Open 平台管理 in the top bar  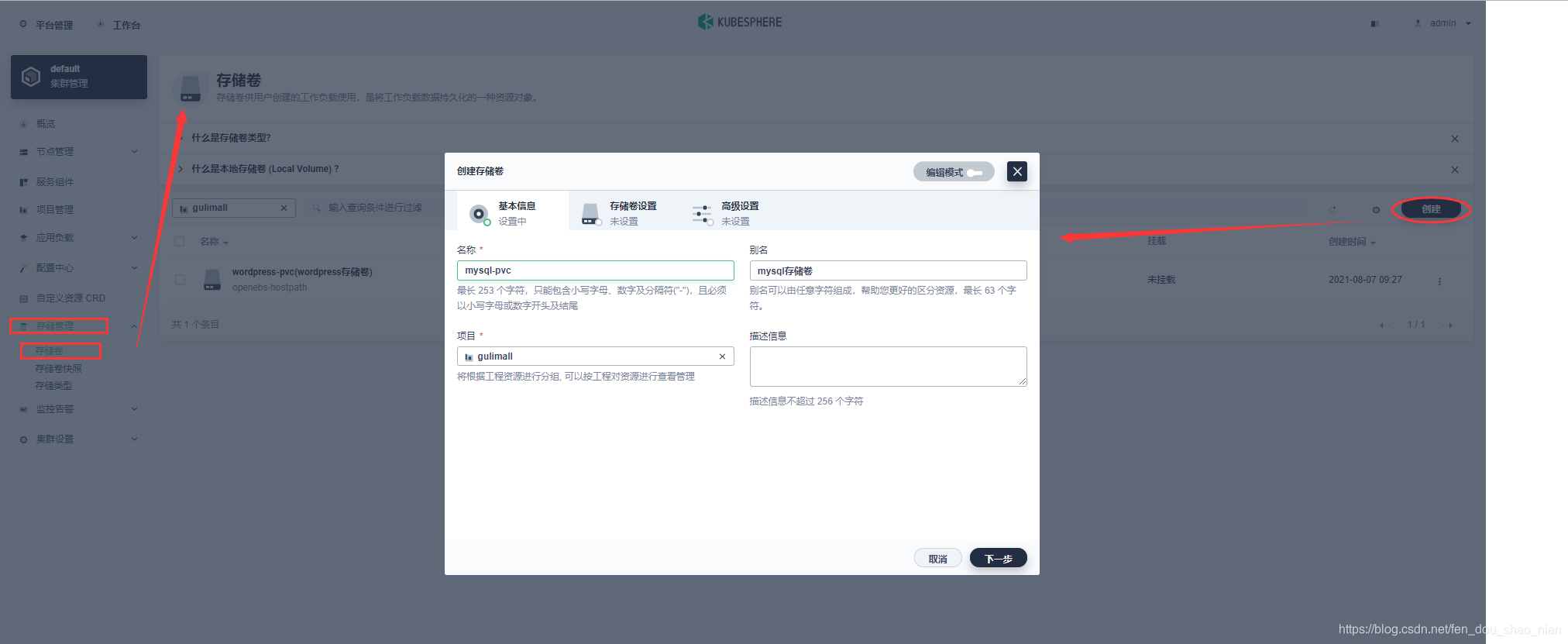tap(46, 25)
